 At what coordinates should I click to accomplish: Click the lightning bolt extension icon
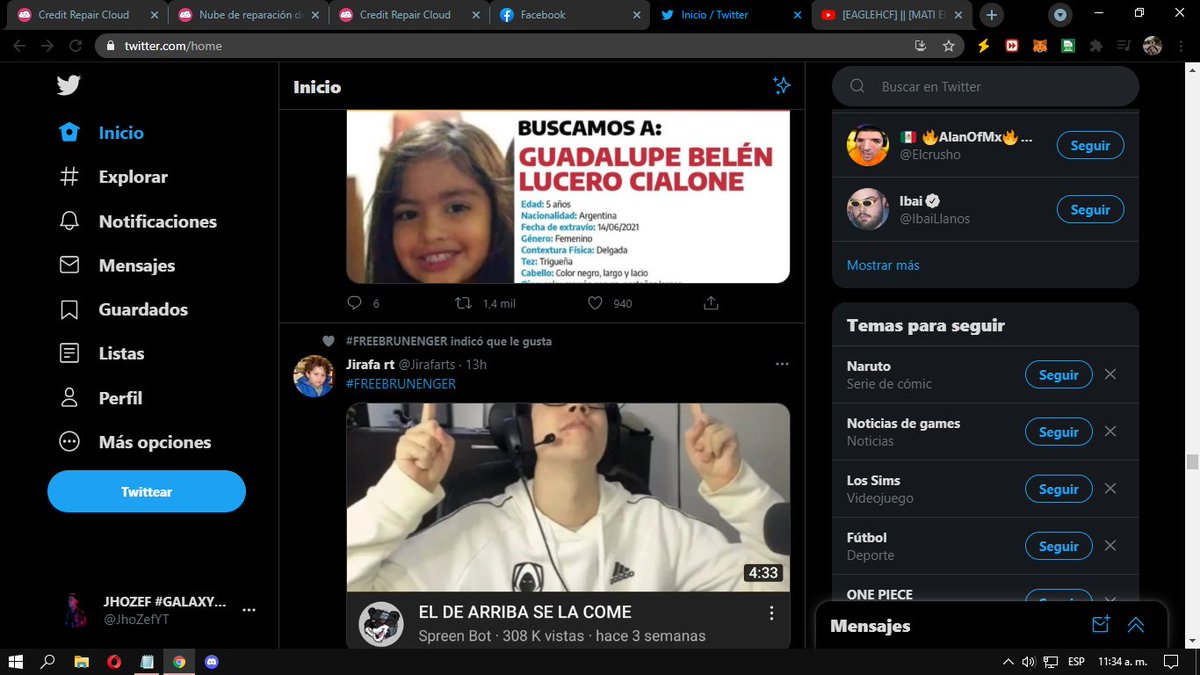(x=984, y=46)
